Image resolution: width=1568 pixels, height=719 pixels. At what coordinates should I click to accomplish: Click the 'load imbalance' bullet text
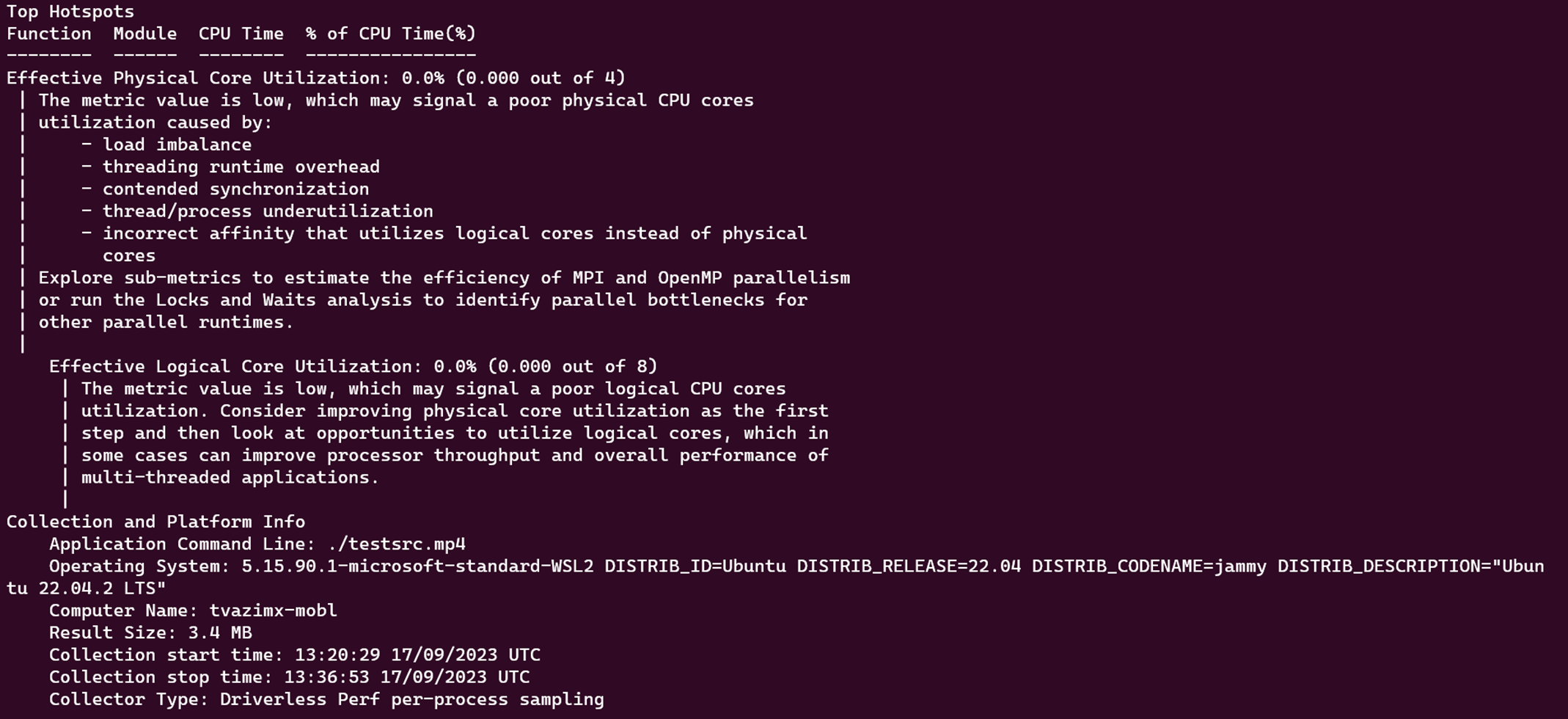tap(177, 145)
